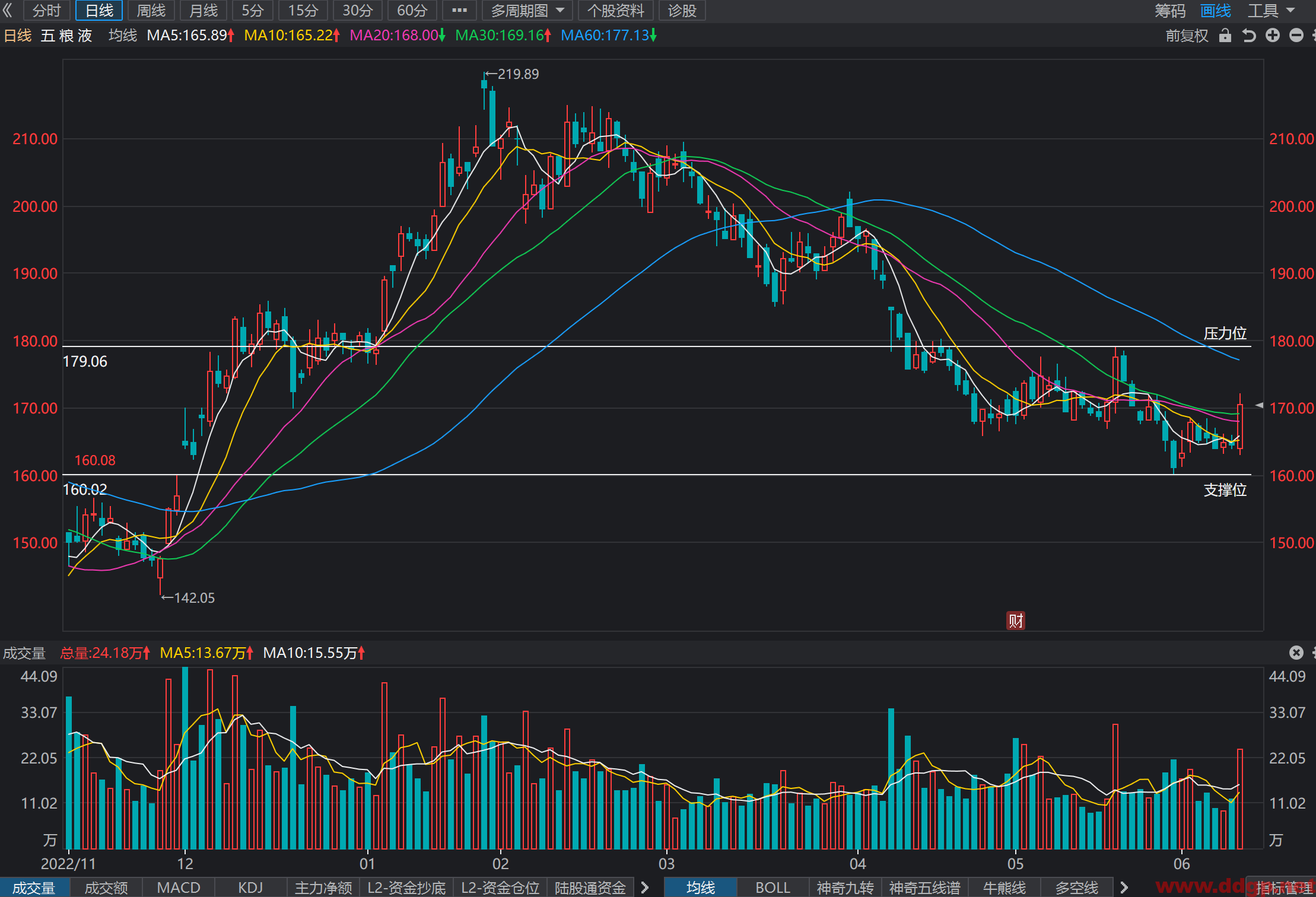
Task: Open 个股资料 stock information
Action: (615, 10)
